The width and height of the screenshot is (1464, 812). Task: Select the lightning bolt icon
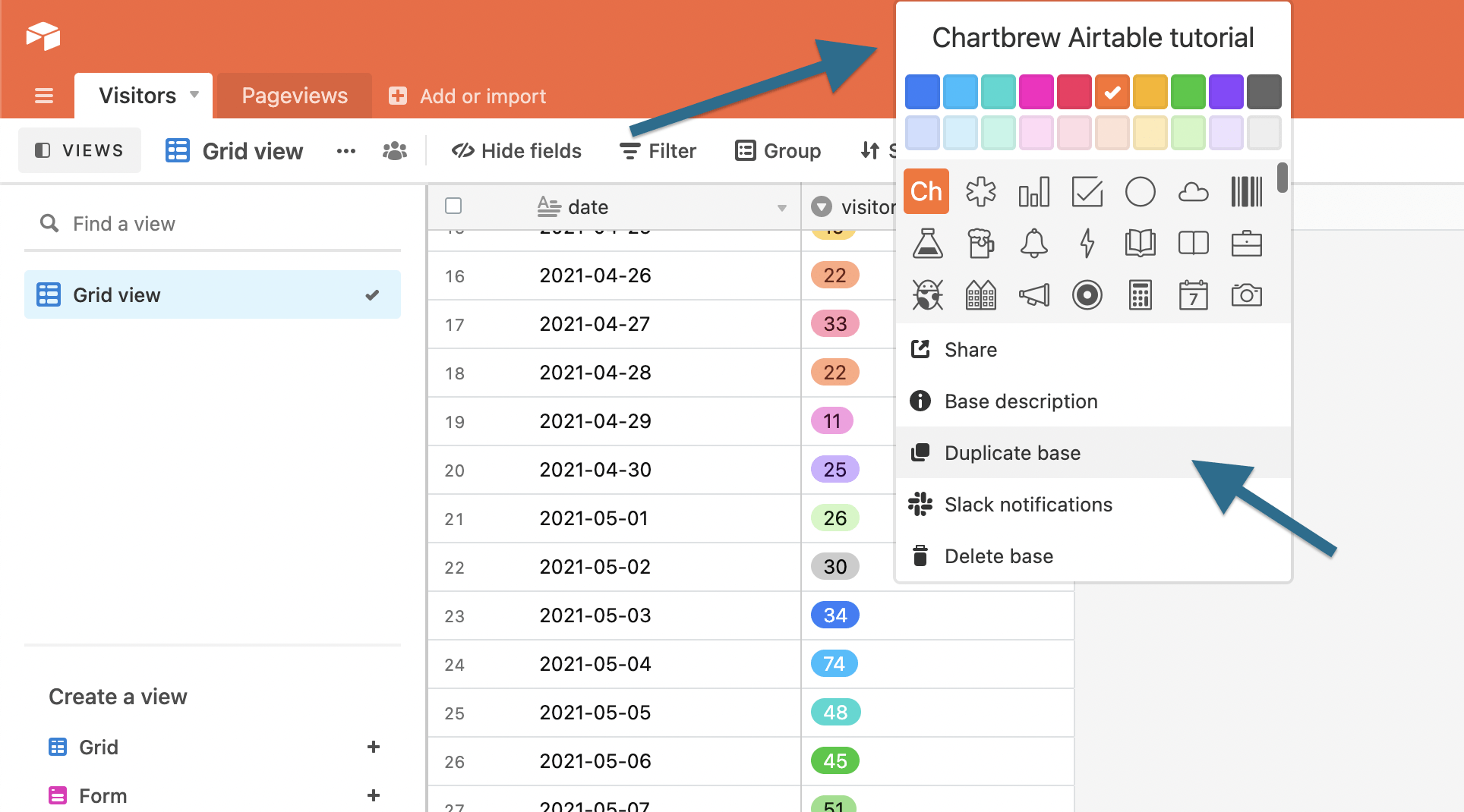1087,243
